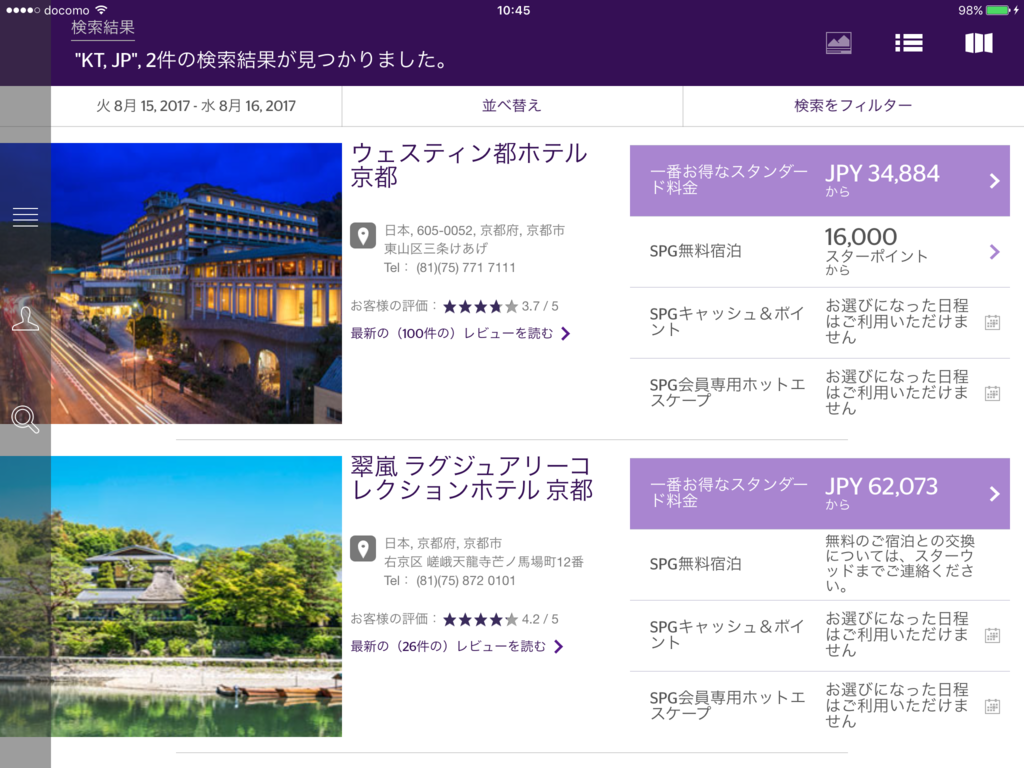Tap Westin Miyako location pin icon
Viewport: 1024px width, 768px height.
[363, 236]
